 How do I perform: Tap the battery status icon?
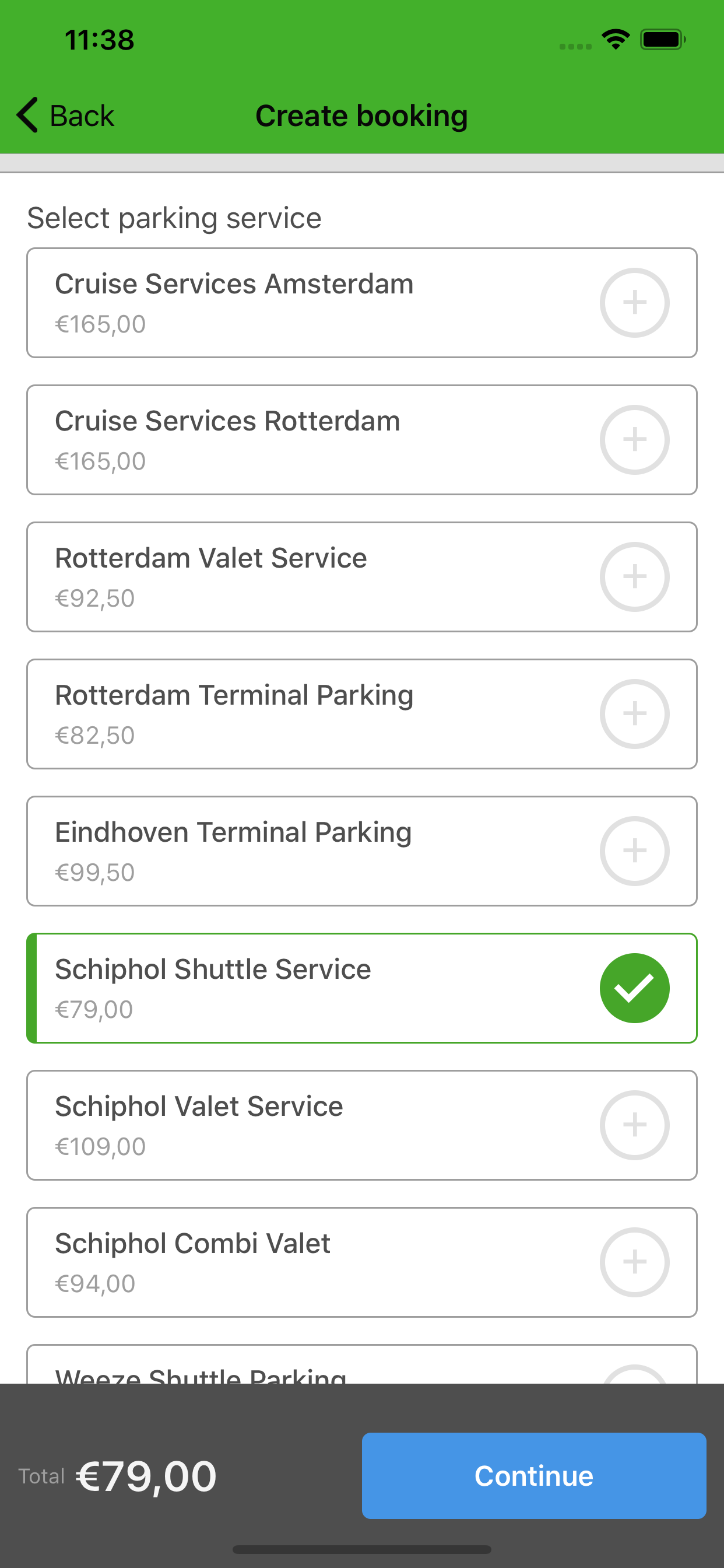coord(663,40)
